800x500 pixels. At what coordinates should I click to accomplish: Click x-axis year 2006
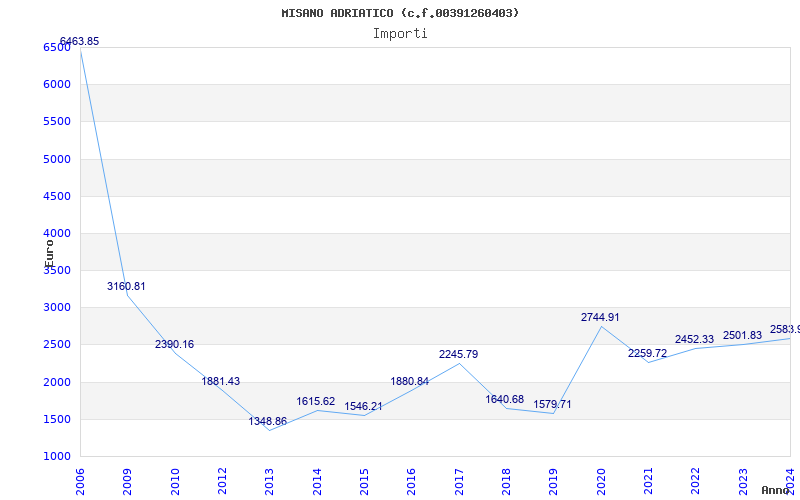80,482
